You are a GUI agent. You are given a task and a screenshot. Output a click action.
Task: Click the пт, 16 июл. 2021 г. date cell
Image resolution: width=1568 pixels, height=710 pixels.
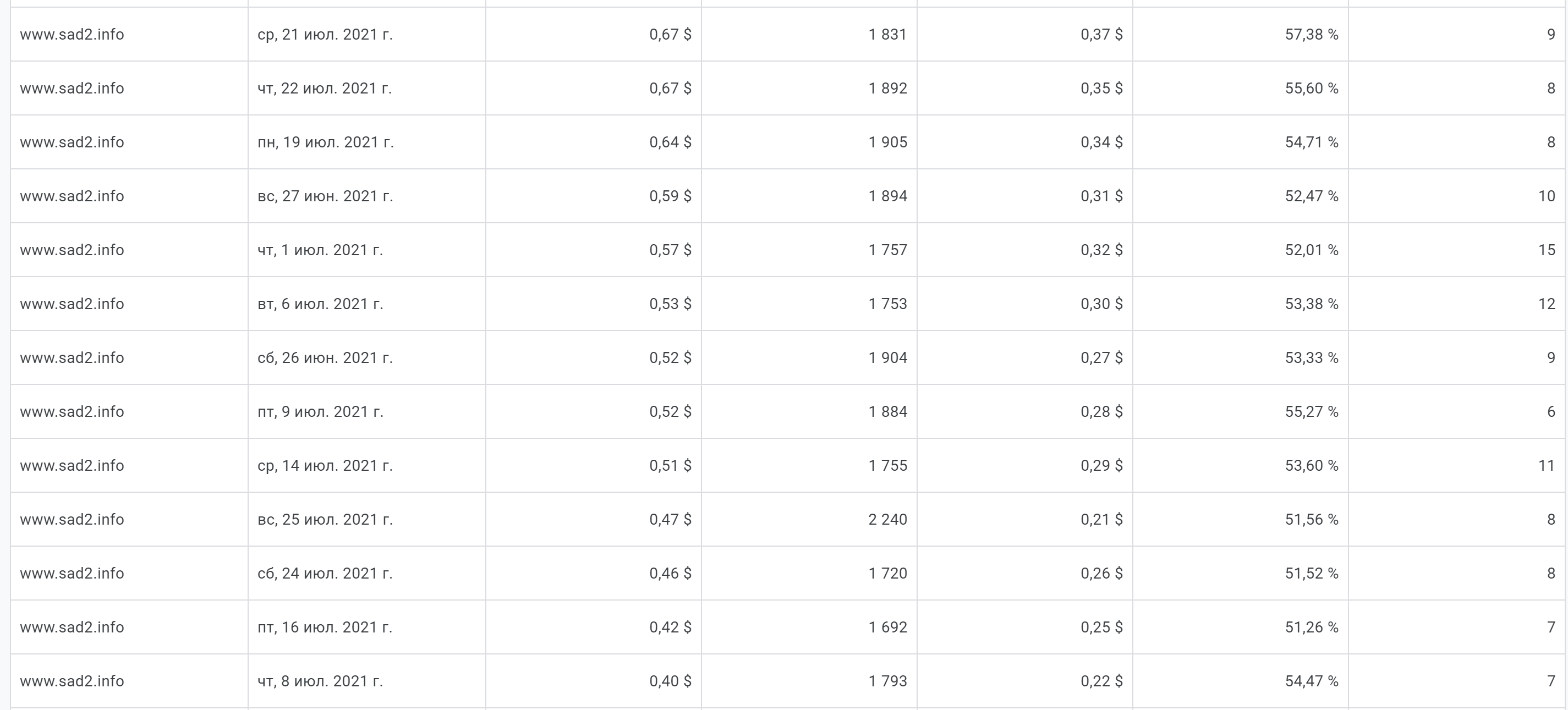coord(325,628)
